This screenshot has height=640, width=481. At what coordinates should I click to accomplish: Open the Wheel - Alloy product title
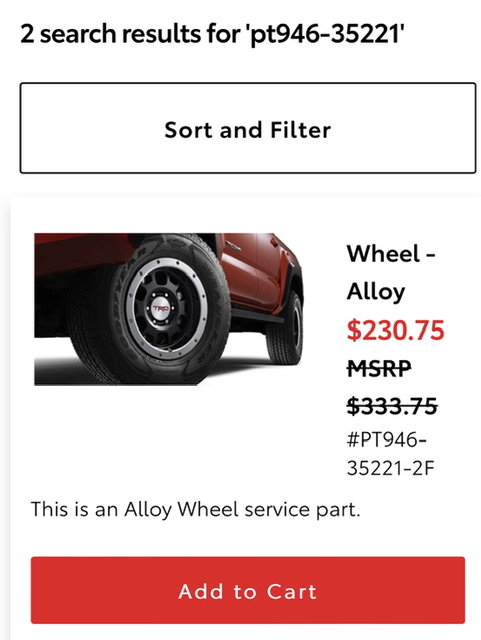pyautogui.click(x=391, y=272)
